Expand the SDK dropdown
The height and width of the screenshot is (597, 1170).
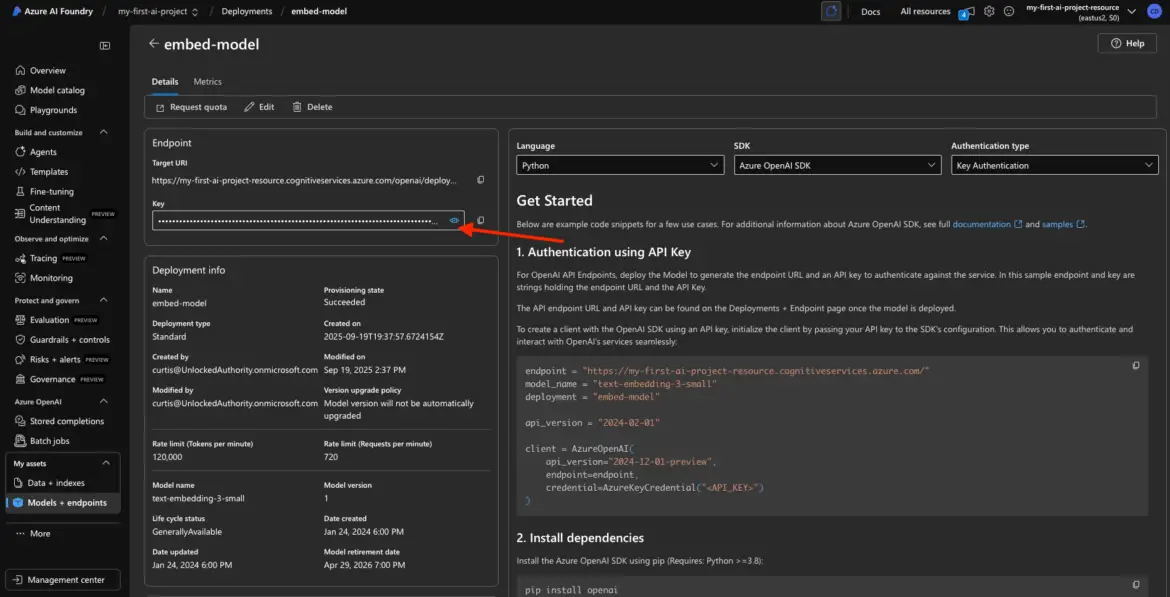point(836,165)
